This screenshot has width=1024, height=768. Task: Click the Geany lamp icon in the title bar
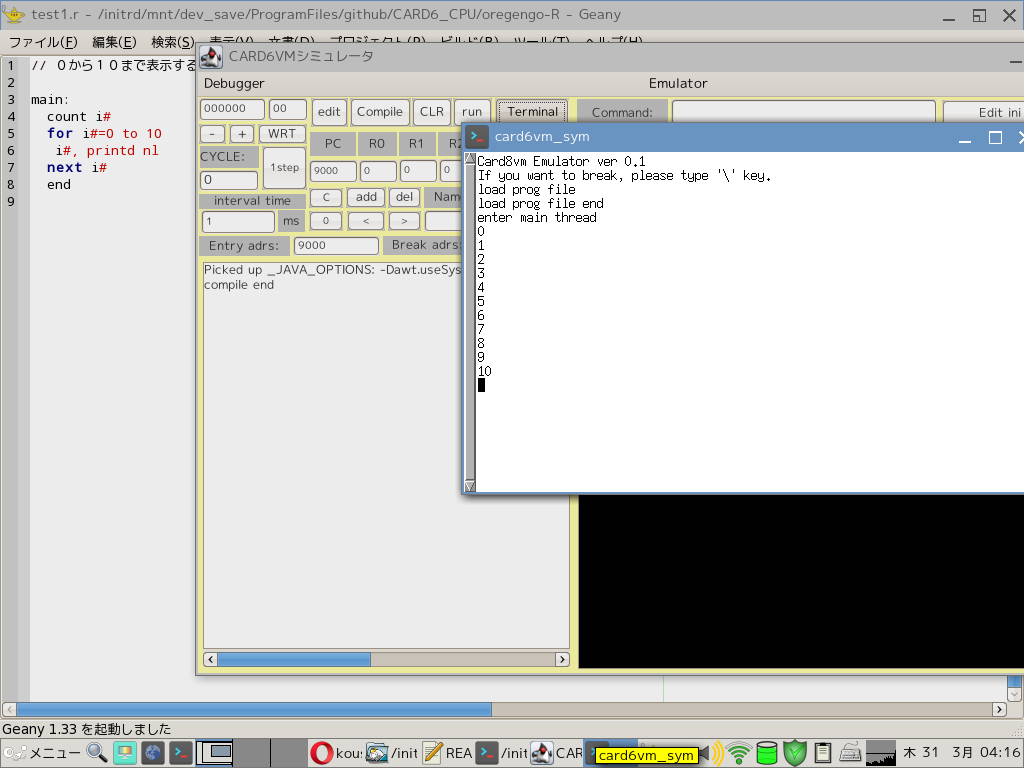[x=14, y=14]
